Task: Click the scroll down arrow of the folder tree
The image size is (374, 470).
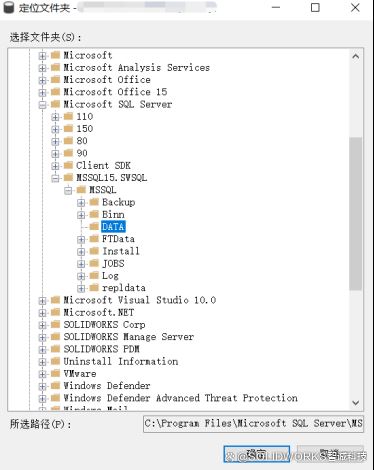Action: (356, 403)
